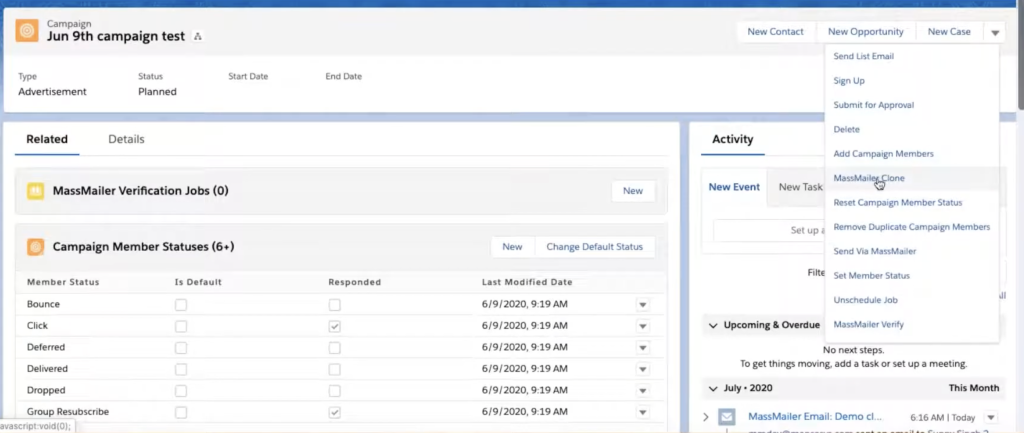Click the Advertisement type value

pyautogui.click(x=52, y=91)
